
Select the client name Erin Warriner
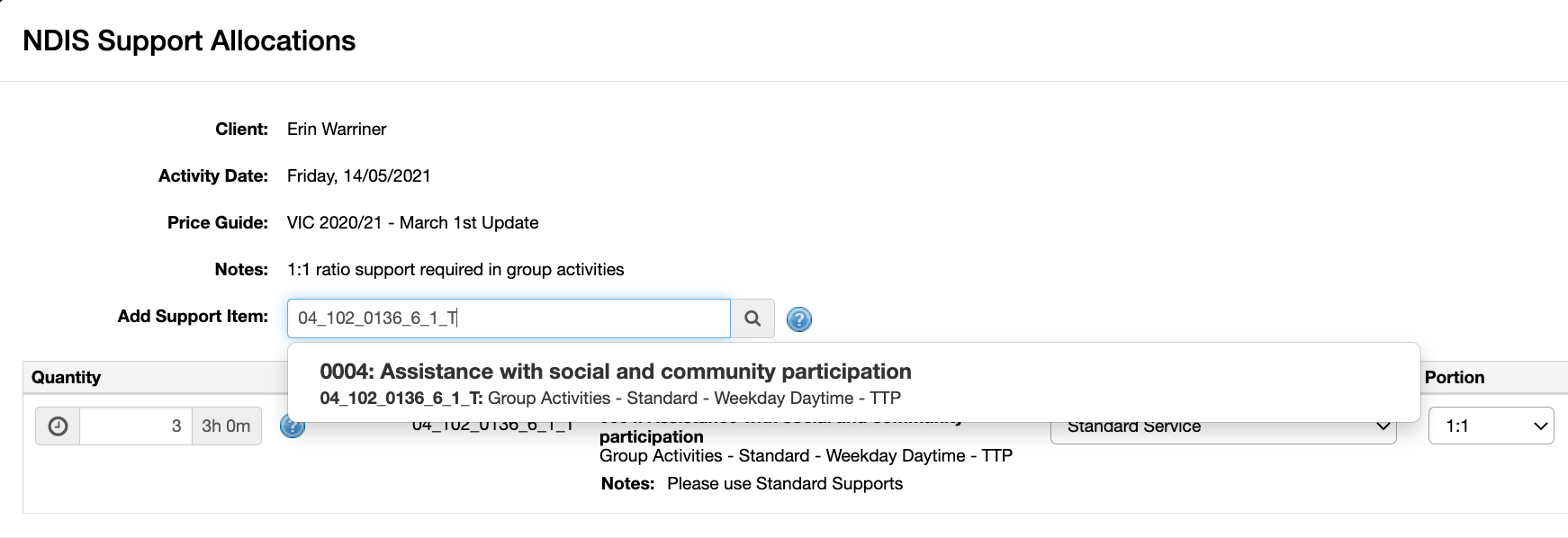tap(335, 129)
